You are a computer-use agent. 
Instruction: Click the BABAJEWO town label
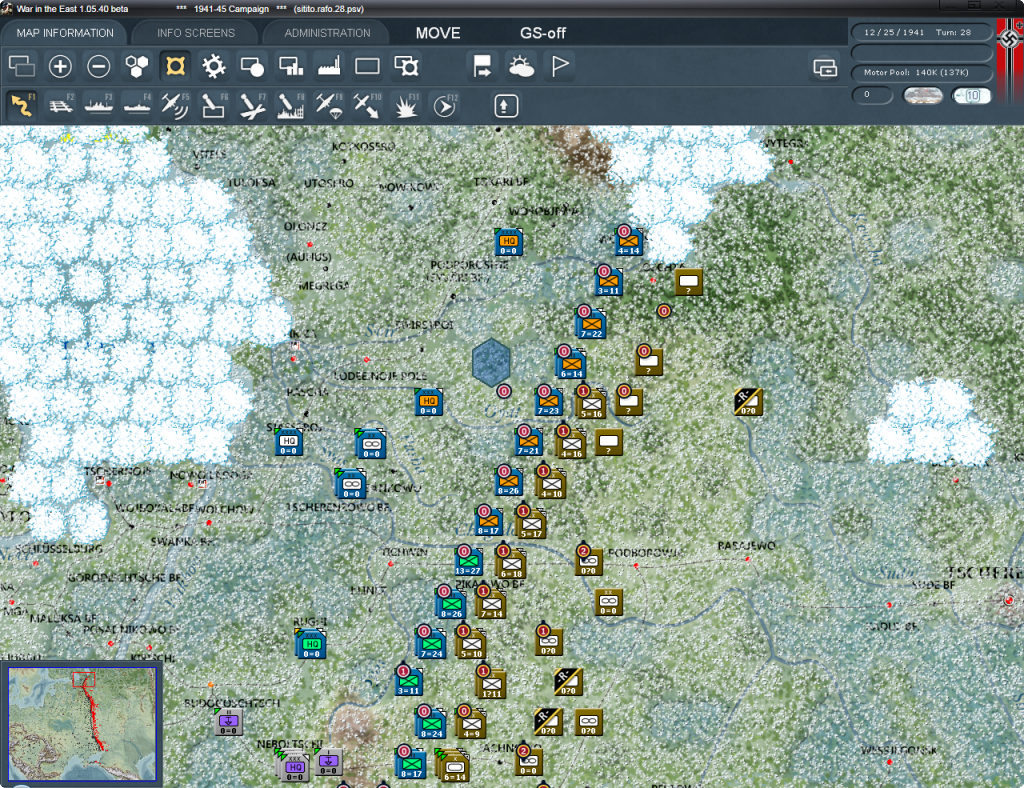(746, 546)
